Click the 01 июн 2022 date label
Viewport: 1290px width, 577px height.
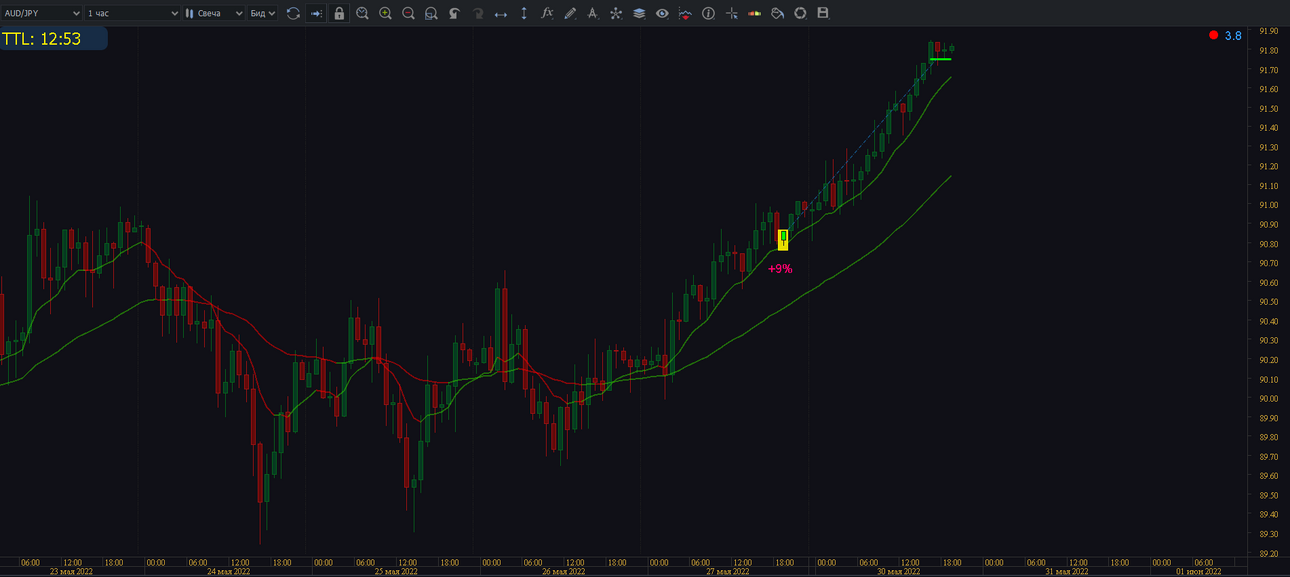click(x=1198, y=572)
